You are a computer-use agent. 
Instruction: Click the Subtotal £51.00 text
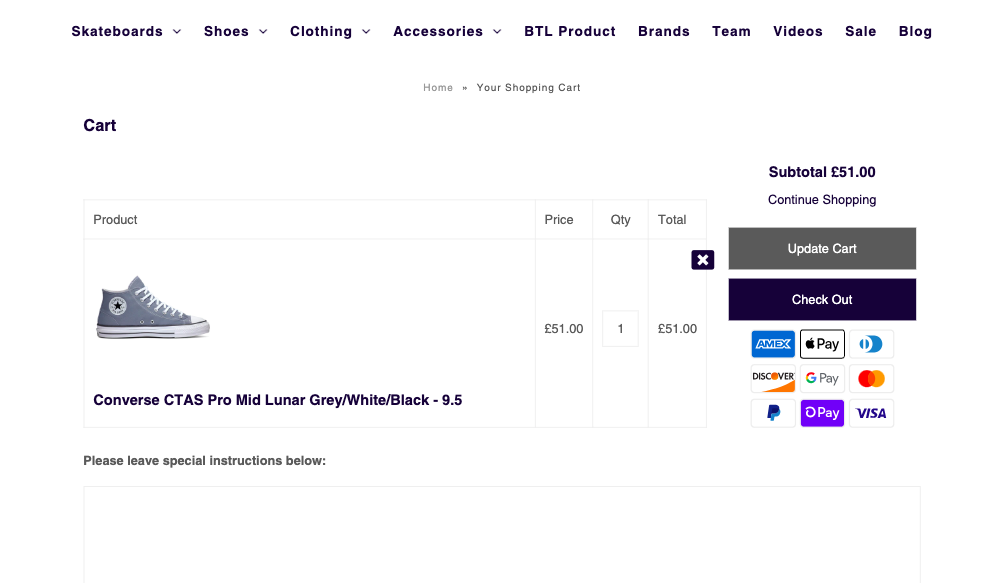pos(822,172)
